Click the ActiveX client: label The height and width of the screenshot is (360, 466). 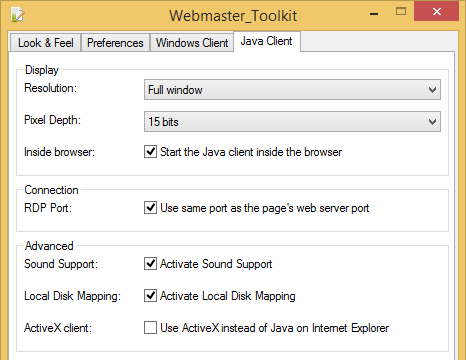[x=58, y=328]
